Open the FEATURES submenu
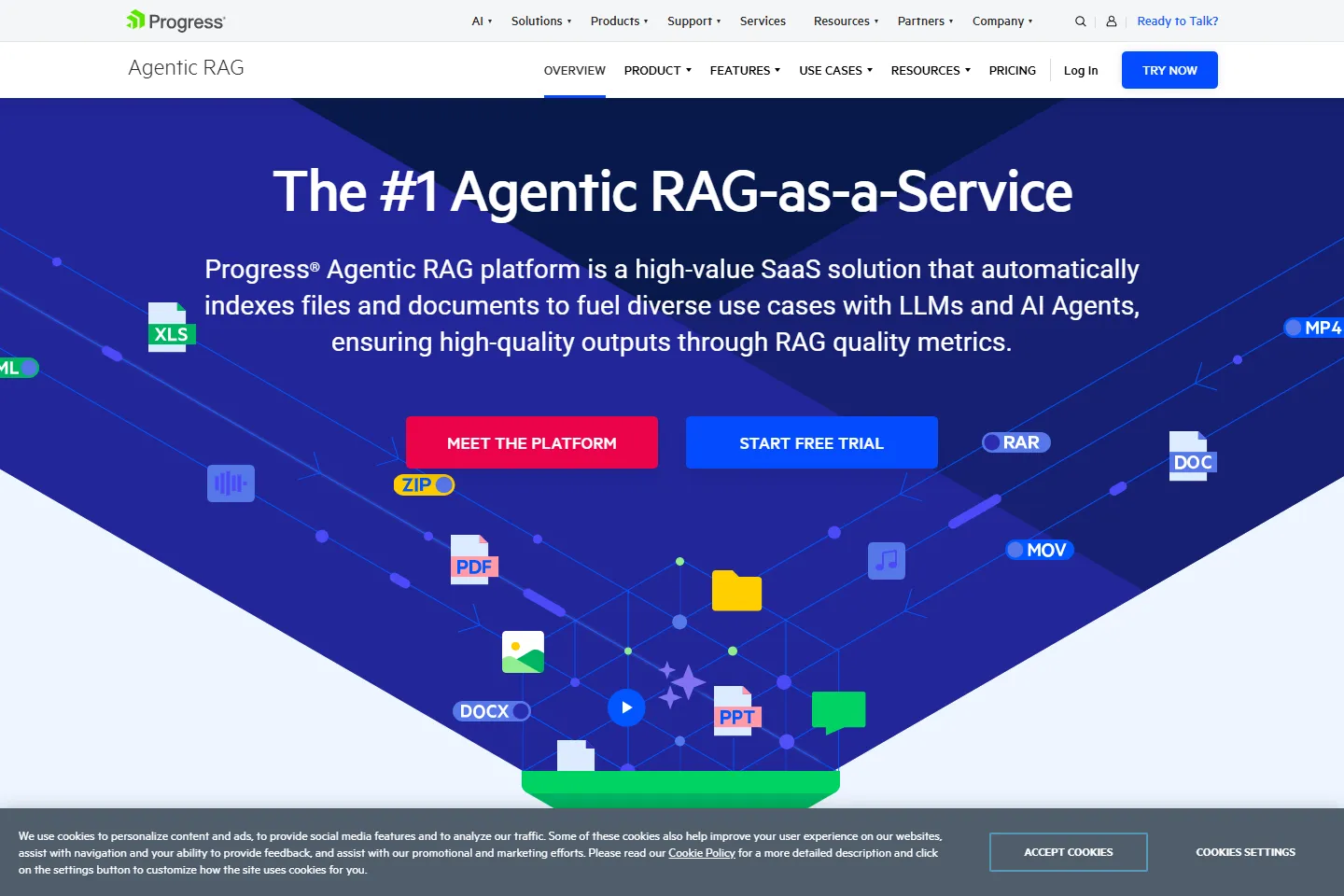 [745, 70]
